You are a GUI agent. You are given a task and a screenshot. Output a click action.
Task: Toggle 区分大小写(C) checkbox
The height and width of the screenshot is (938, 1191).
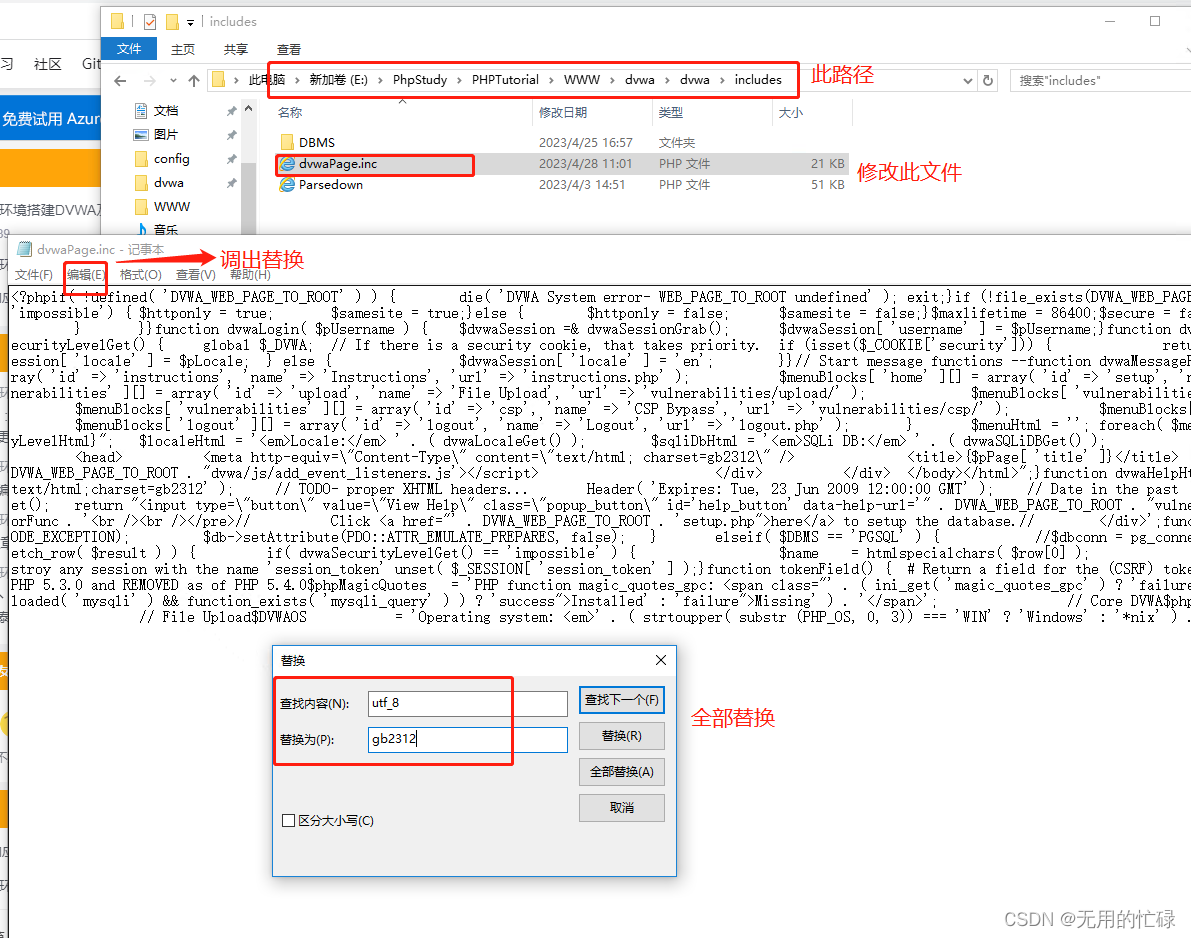tap(289, 820)
